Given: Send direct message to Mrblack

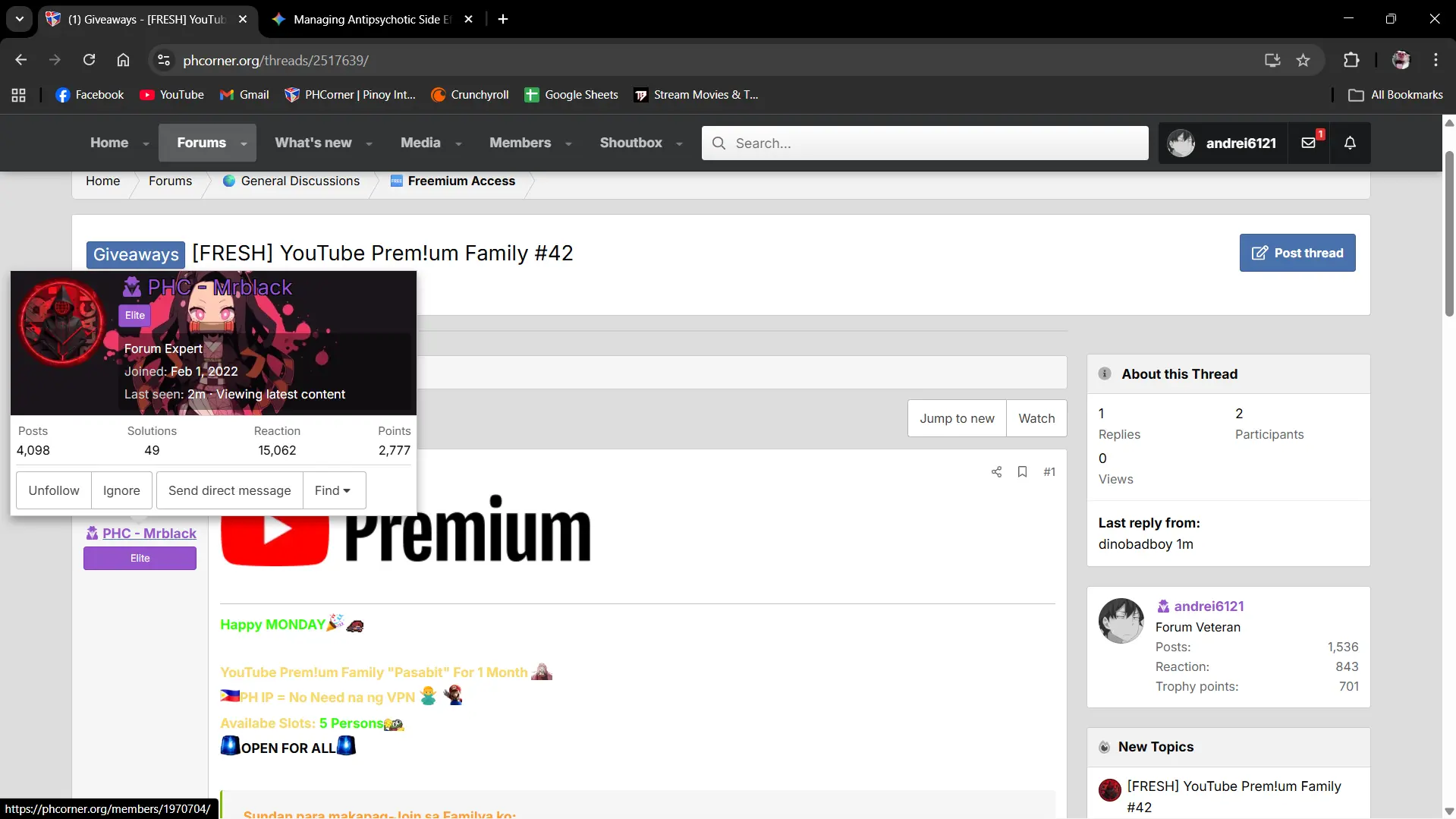Looking at the screenshot, I should 230,490.
